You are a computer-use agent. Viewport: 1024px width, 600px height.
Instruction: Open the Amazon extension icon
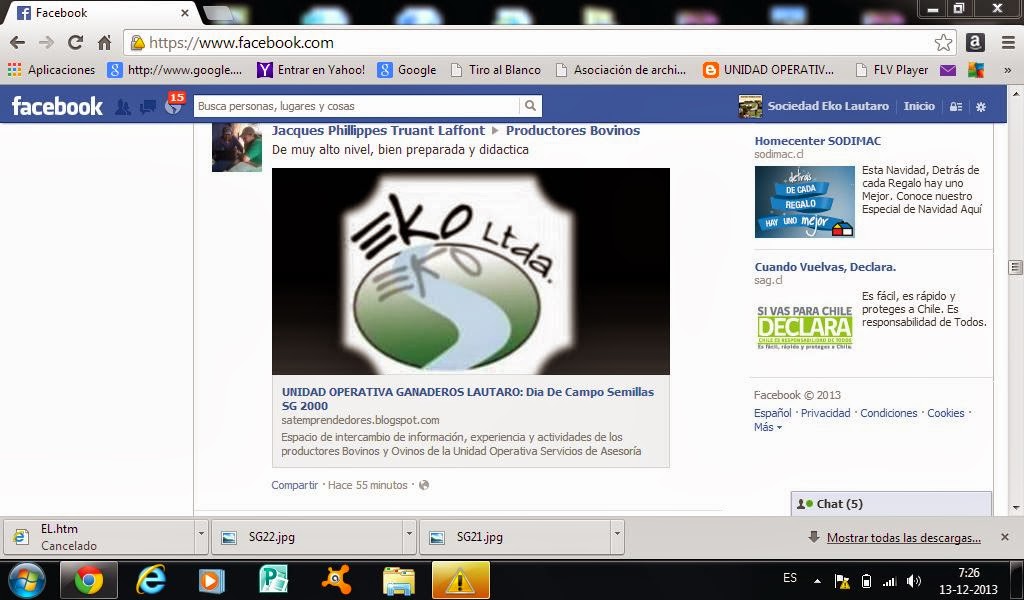click(975, 43)
